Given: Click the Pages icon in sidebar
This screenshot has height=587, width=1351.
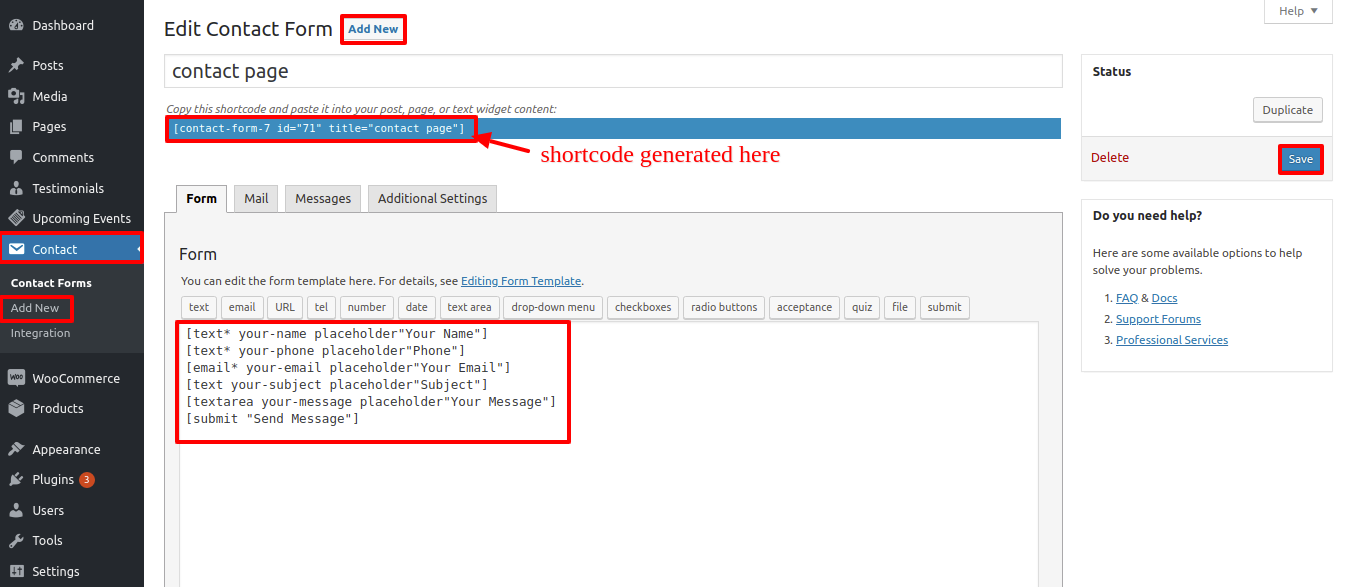Looking at the screenshot, I should (x=16, y=127).
